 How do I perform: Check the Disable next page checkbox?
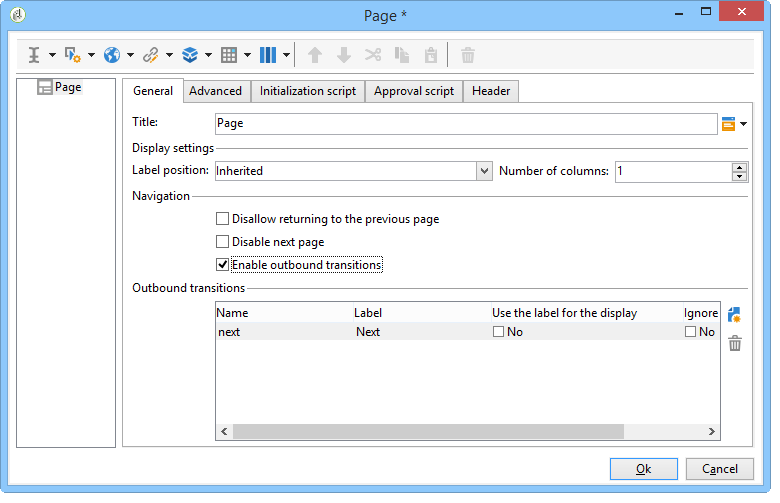(222, 242)
